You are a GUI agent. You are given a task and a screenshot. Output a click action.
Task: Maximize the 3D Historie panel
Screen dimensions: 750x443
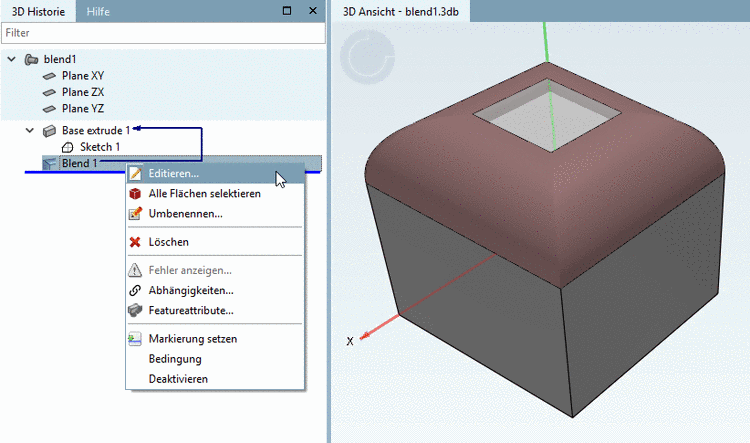(x=287, y=11)
